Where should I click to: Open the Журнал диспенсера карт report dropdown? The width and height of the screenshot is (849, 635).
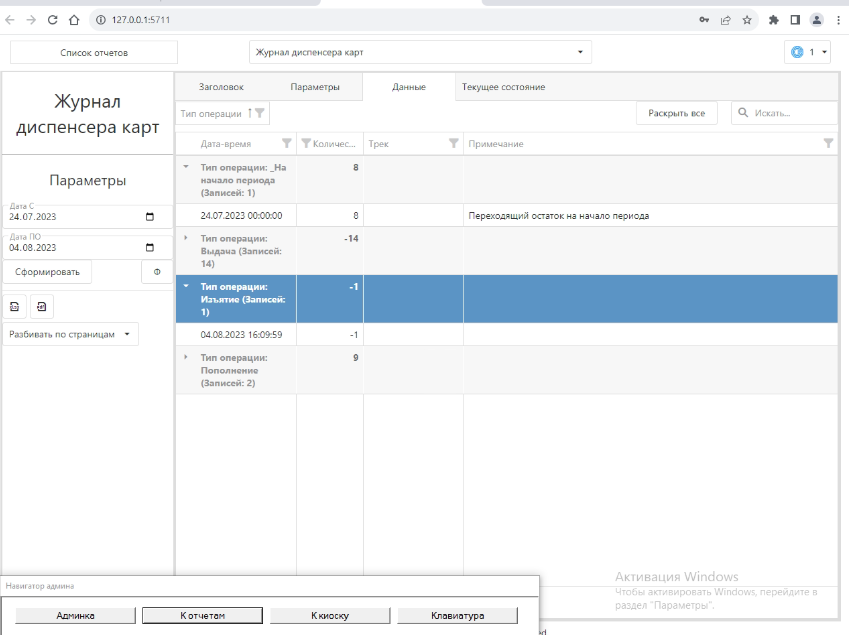[420, 53]
